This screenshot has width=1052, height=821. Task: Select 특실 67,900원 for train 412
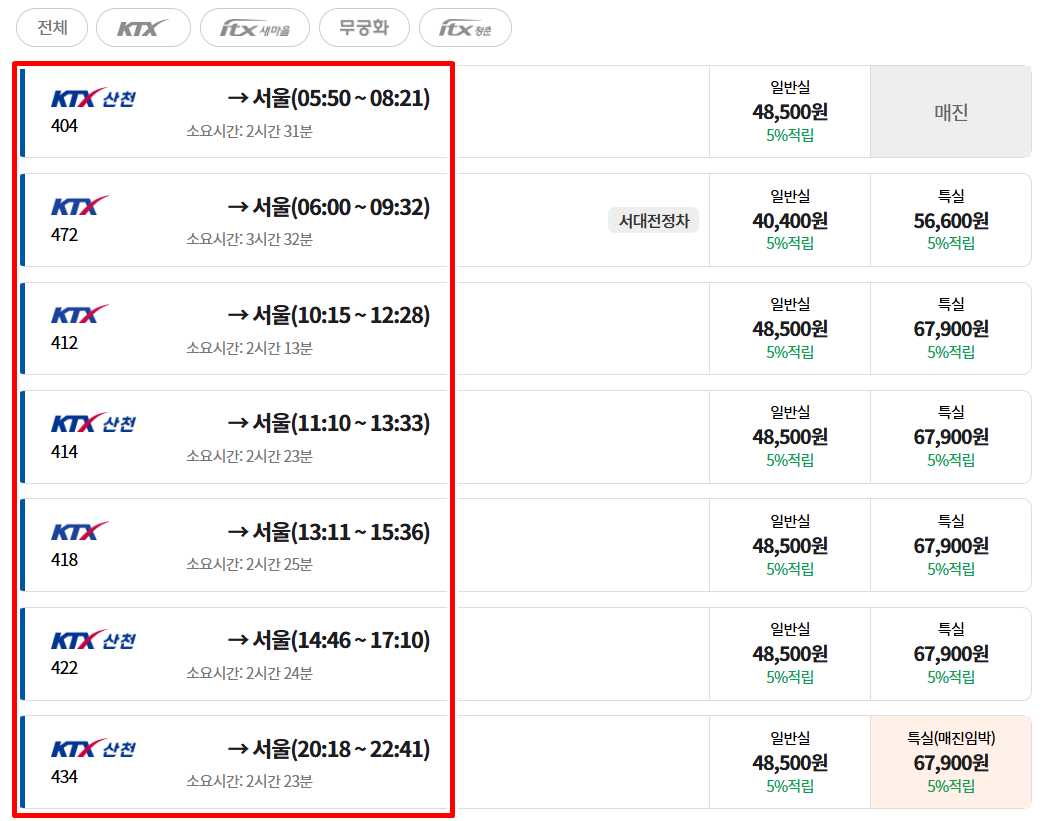click(951, 329)
